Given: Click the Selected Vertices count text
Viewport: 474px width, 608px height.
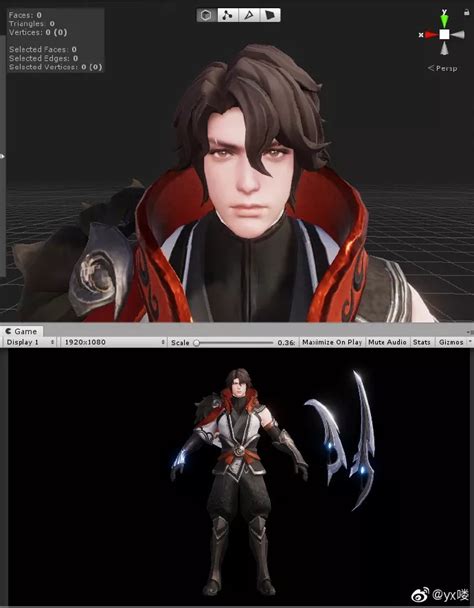Looking at the screenshot, I should point(55,67).
